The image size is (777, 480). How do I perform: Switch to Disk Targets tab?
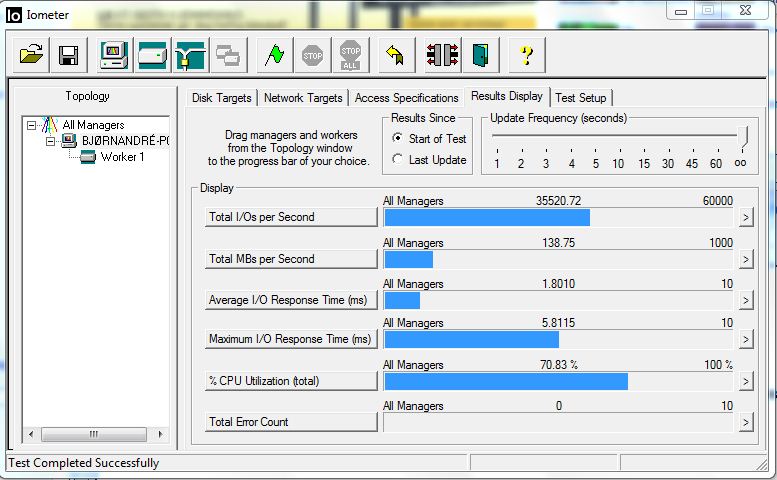pyautogui.click(x=222, y=98)
